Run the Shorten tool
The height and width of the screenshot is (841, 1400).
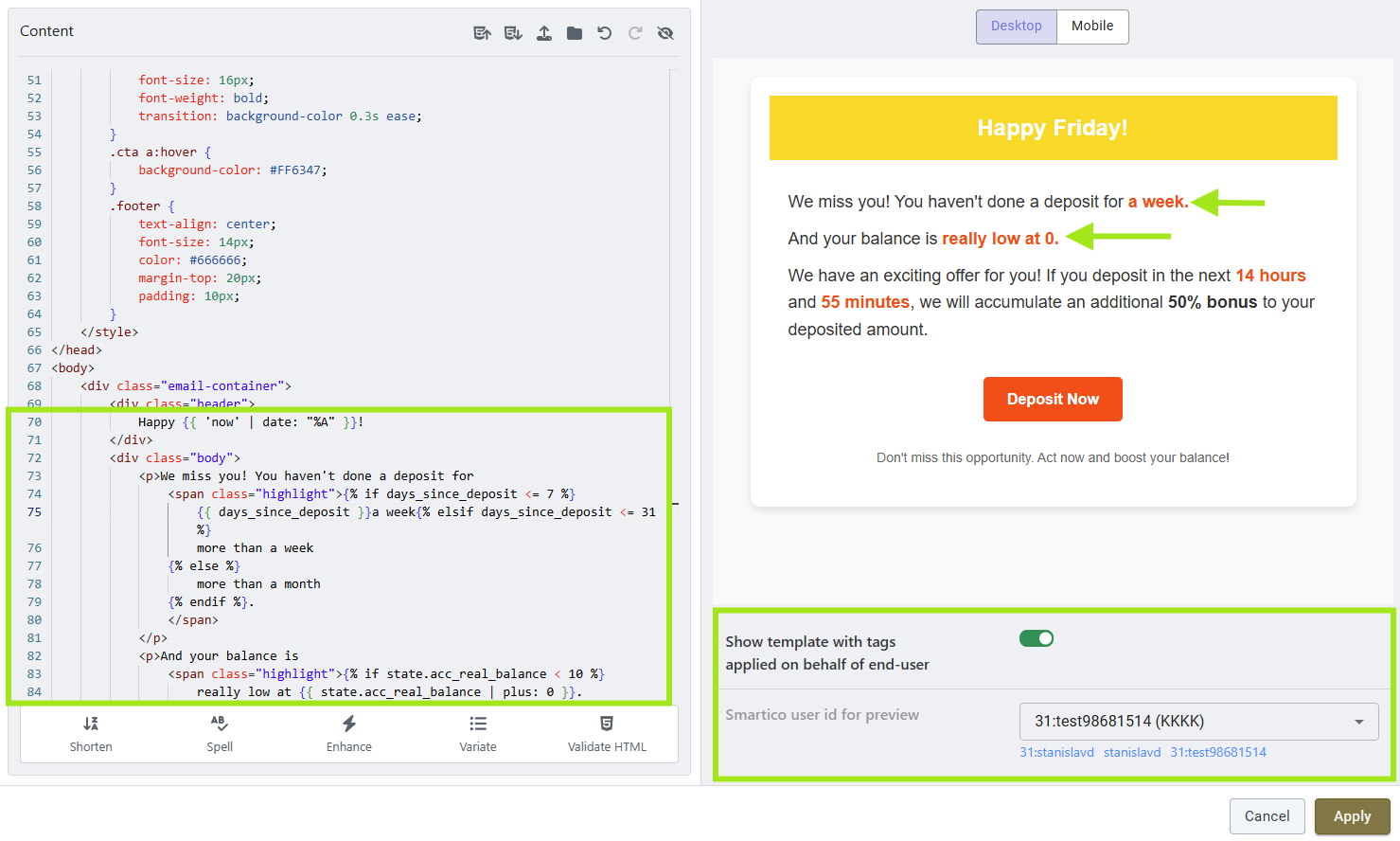pyautogui.click(x=91, y=734)
